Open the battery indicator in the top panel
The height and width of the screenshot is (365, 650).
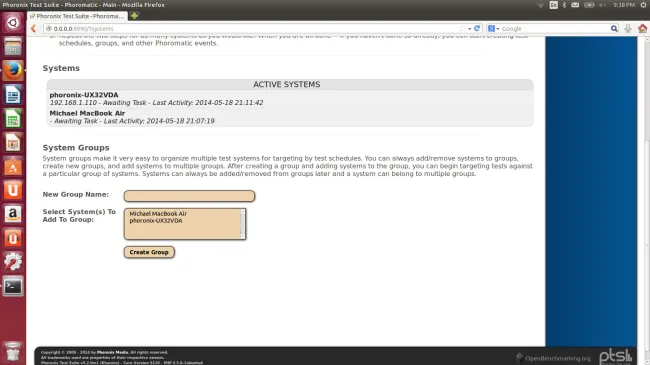(589, 5)
